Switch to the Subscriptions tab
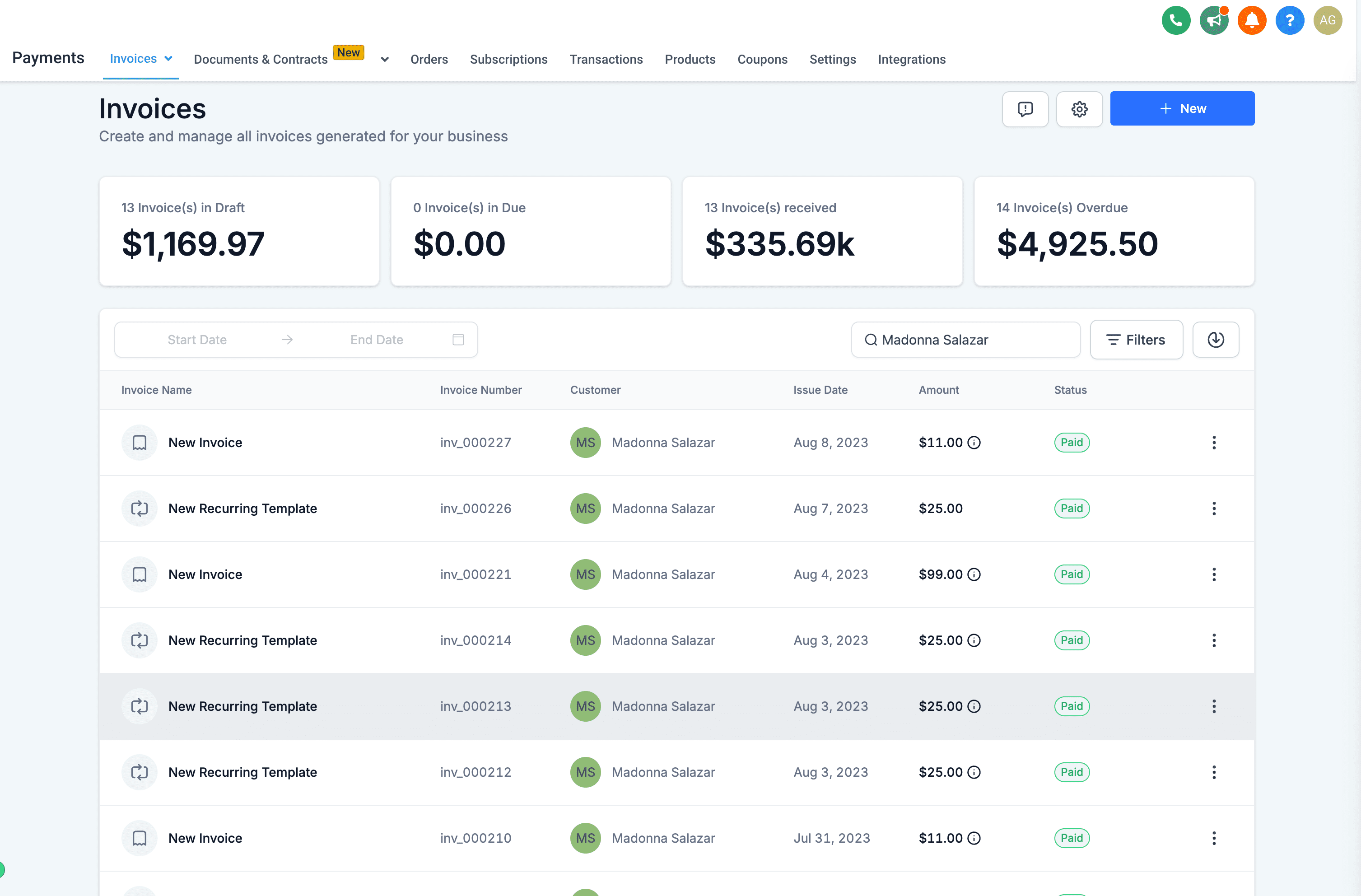 (x=508, y=60)
